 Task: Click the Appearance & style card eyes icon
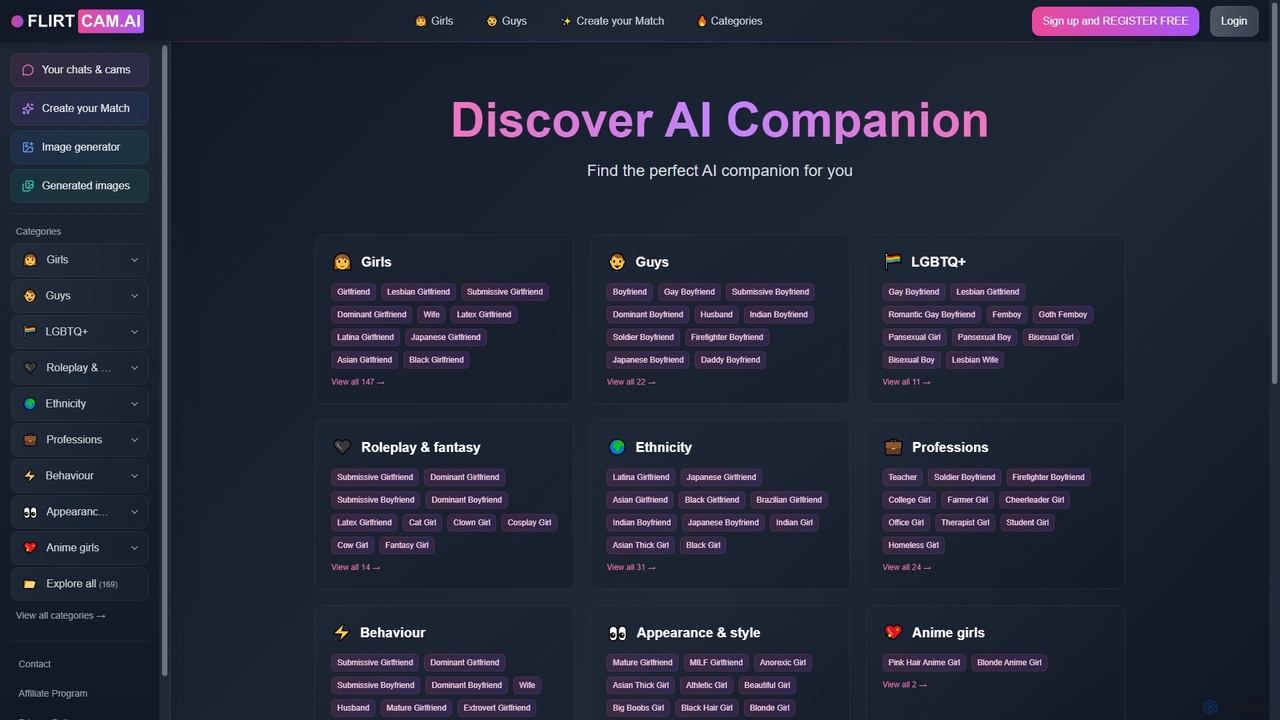tap(617, 632)
